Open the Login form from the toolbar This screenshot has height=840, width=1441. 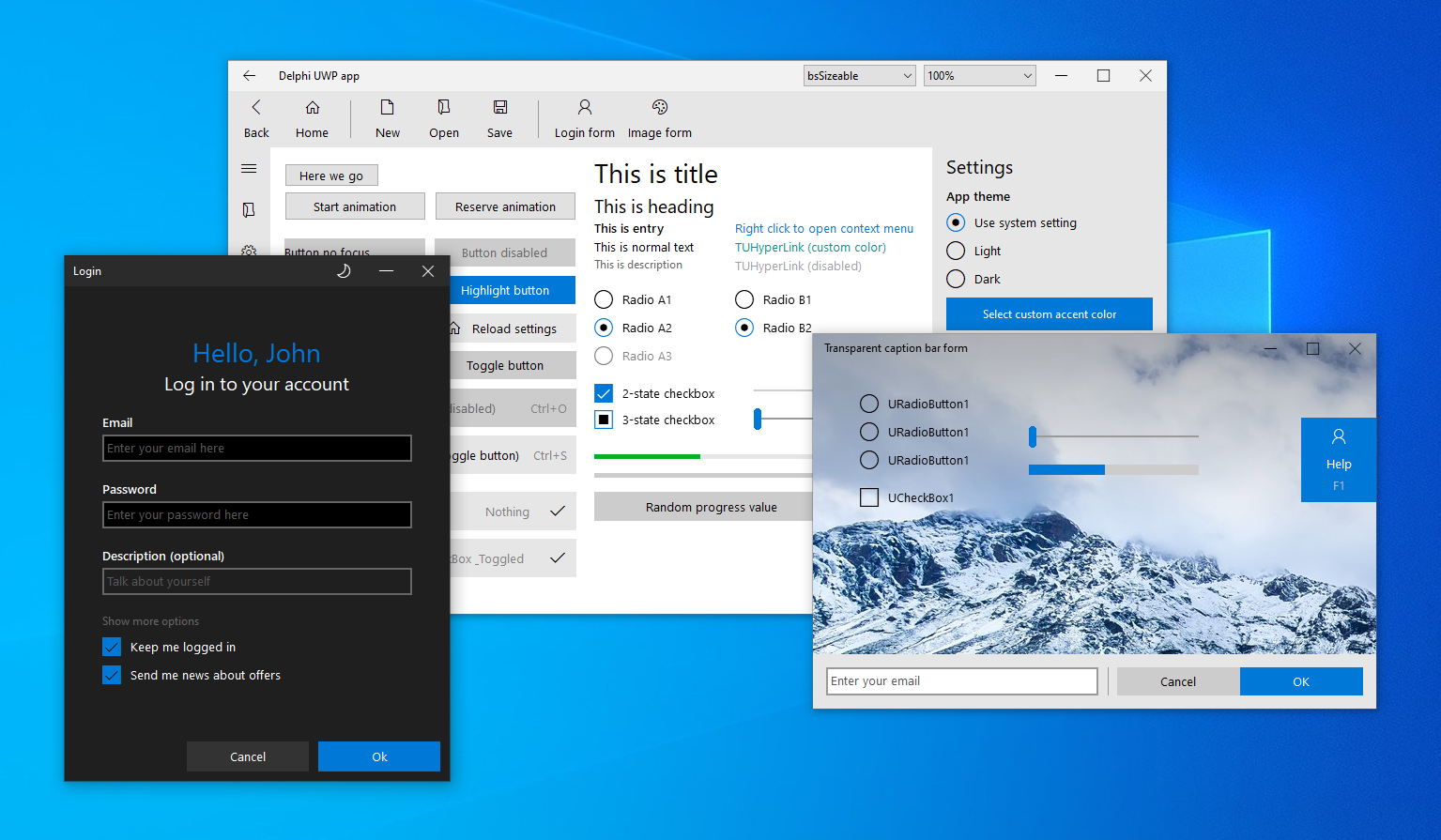pos(583,118)
